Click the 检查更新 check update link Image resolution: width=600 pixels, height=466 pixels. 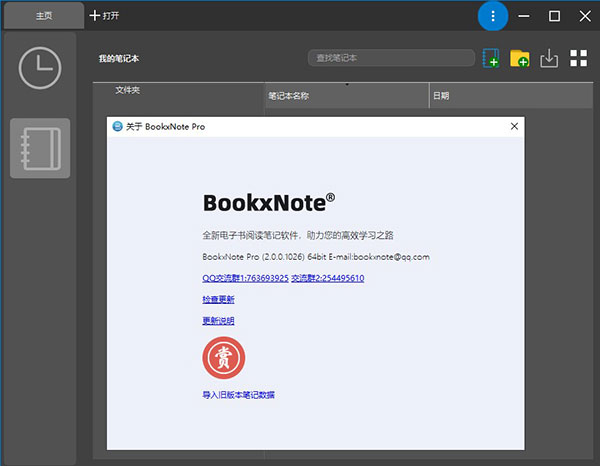(x=218, y=300)
